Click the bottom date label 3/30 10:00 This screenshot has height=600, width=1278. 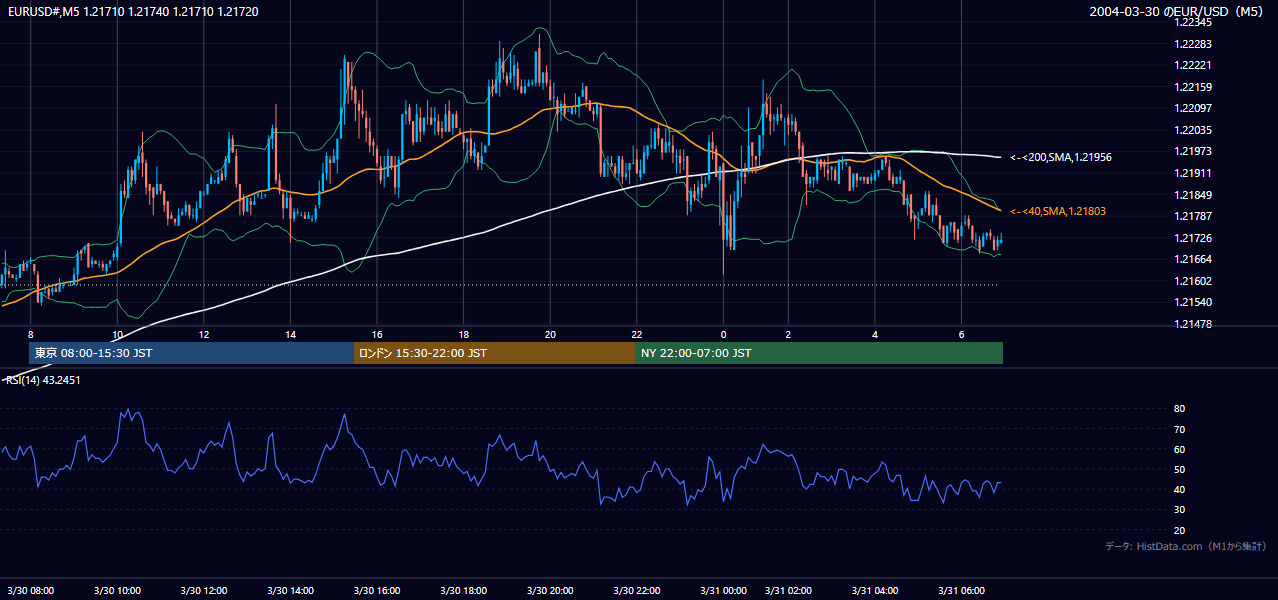(x=117, y=591)
